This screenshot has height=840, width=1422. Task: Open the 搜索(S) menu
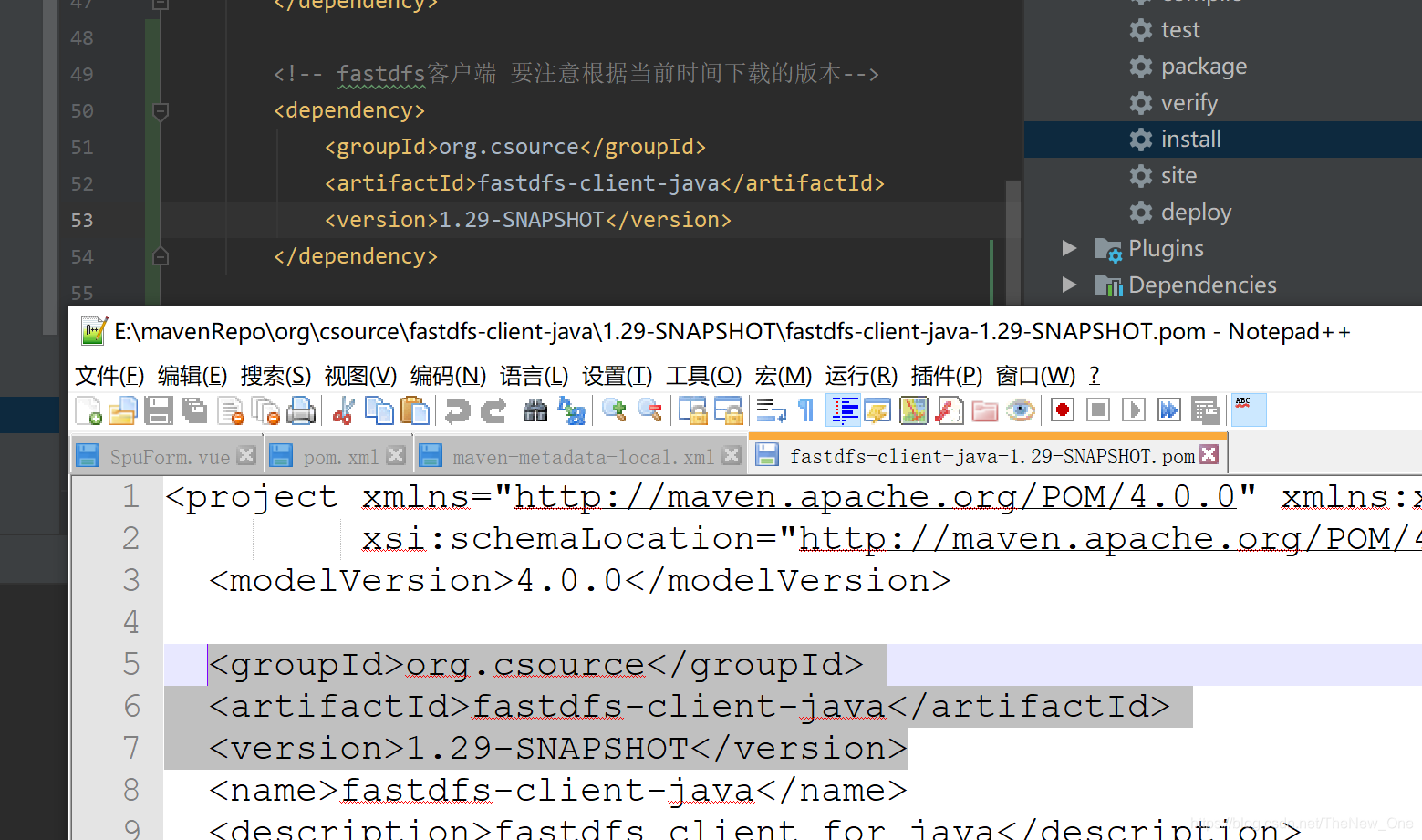(x=276, y=376)
